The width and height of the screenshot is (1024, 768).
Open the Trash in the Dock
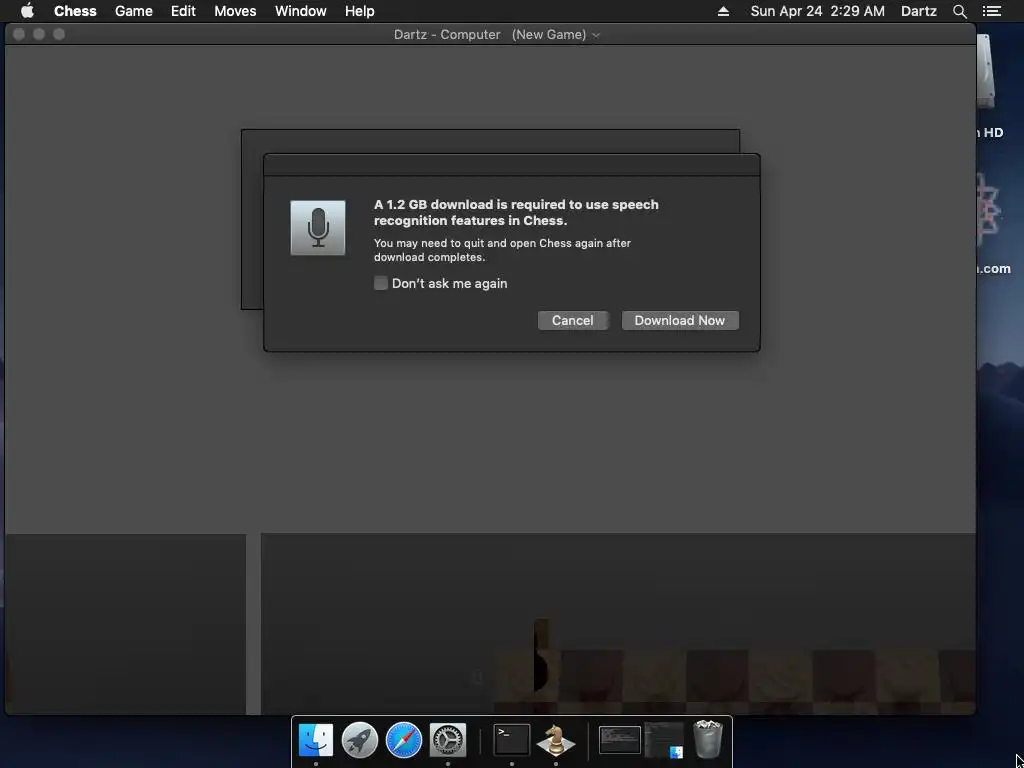(x=708, y=739)
